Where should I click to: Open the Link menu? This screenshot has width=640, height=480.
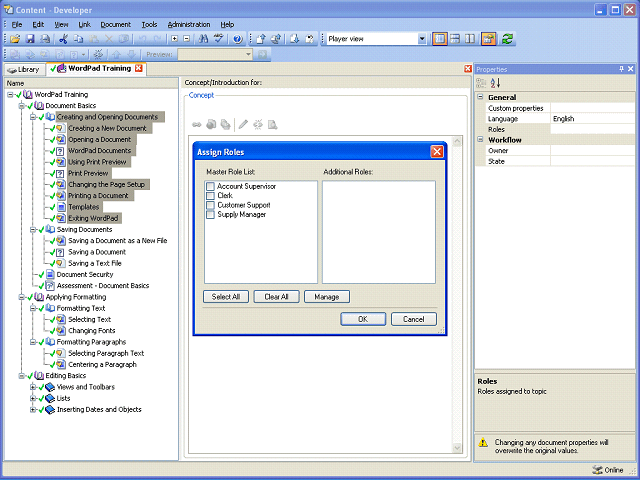click(84, 24)
